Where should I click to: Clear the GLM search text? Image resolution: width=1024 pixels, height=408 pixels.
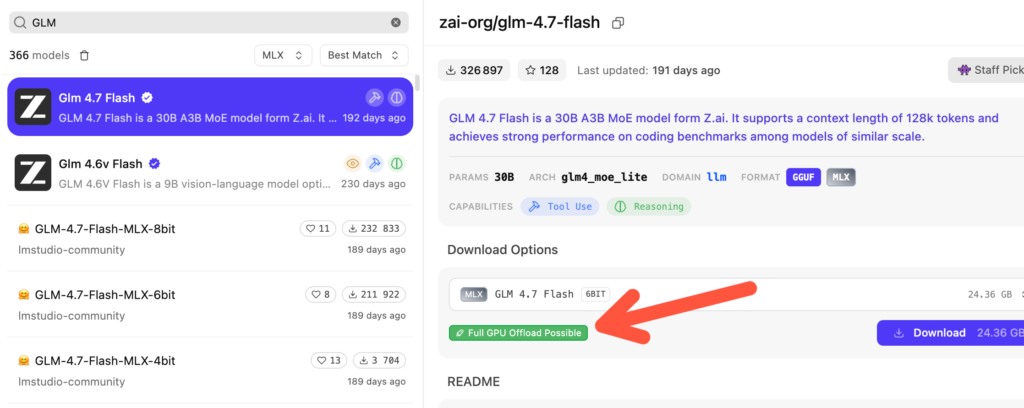tap(396, 22)
